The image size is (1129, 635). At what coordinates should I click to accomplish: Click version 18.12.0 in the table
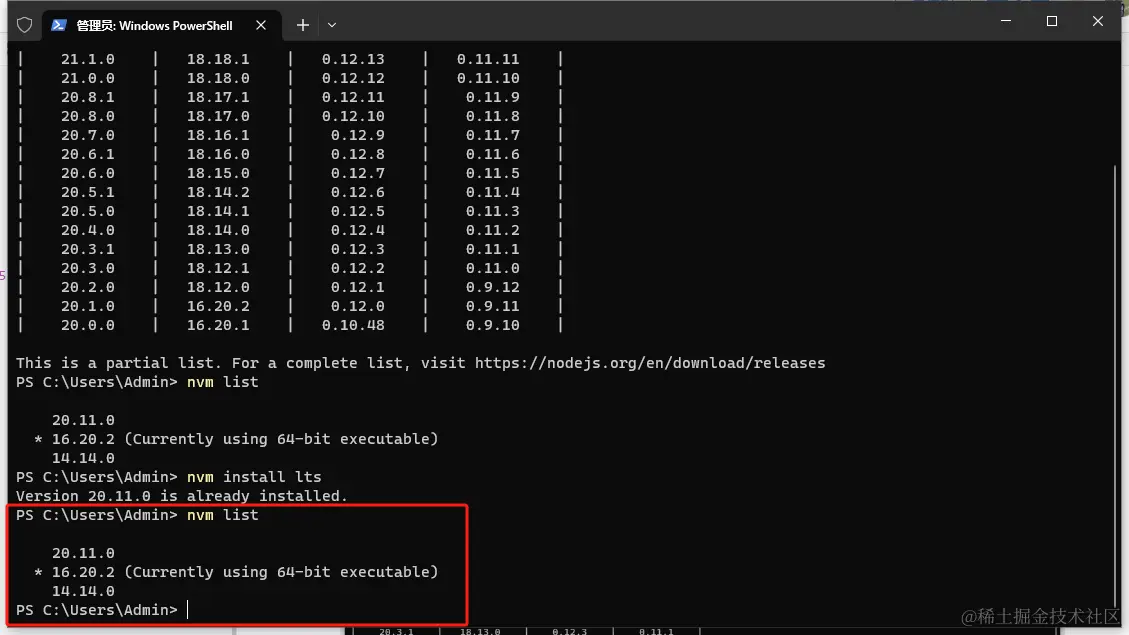[218, 287]
